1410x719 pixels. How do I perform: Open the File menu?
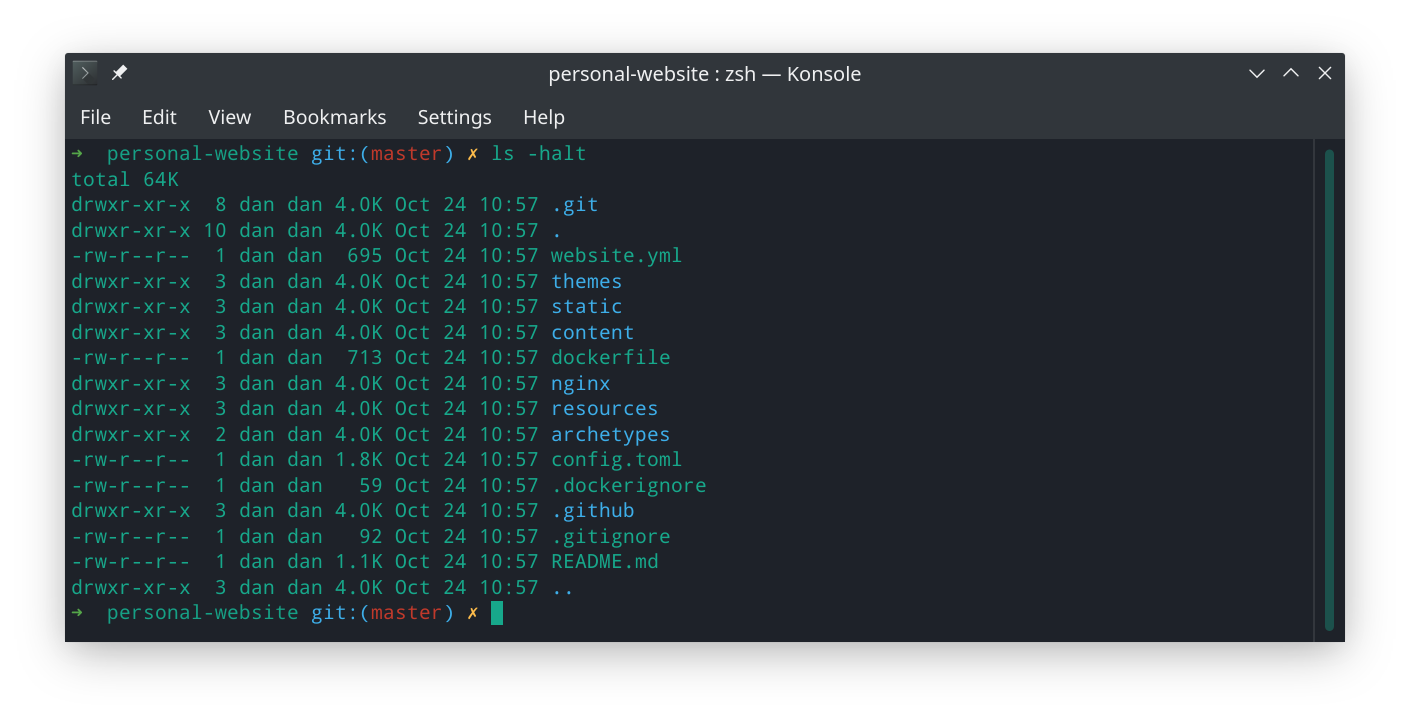click(95, 117)
